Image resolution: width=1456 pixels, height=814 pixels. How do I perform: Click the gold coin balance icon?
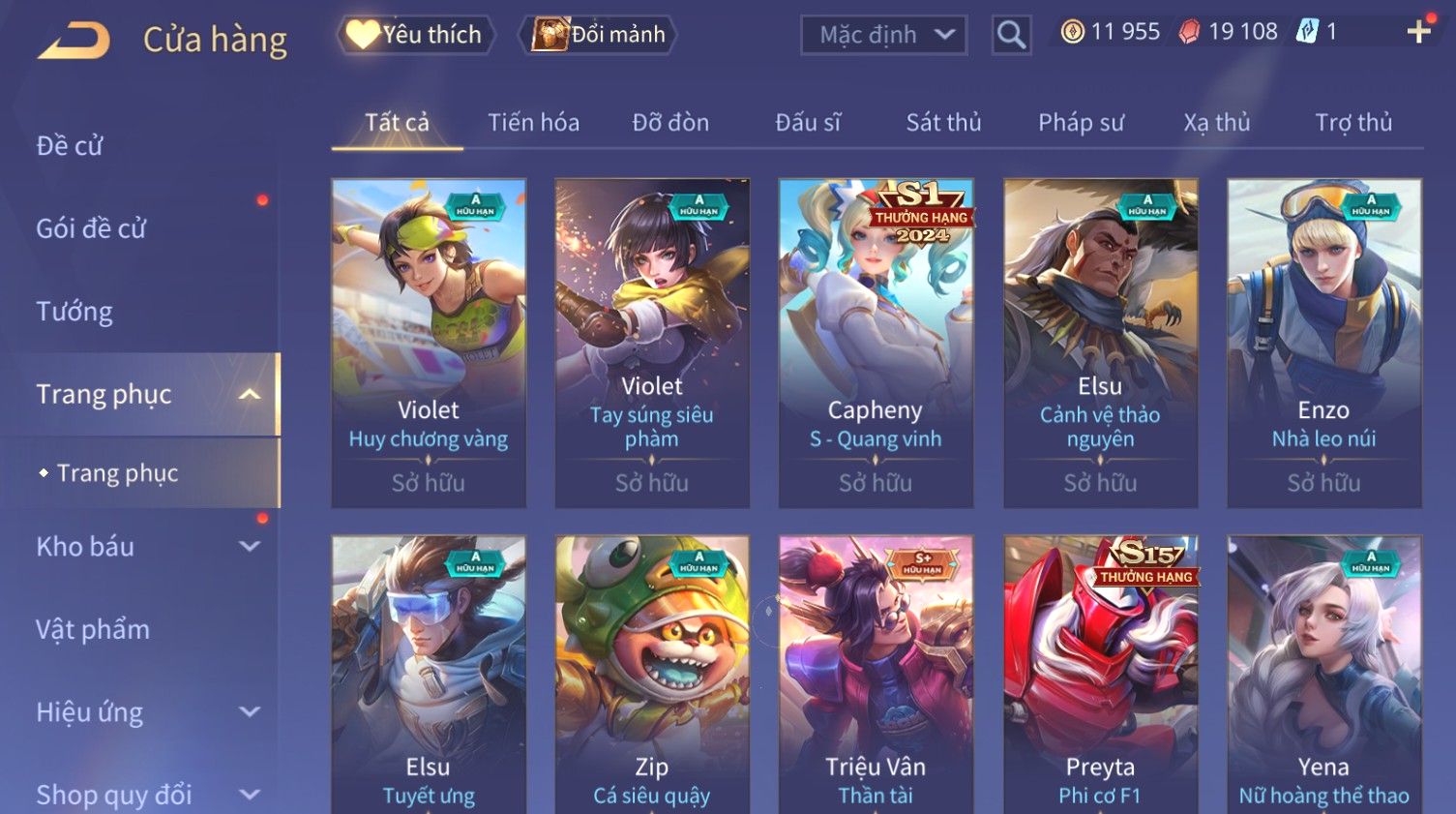1072,32
